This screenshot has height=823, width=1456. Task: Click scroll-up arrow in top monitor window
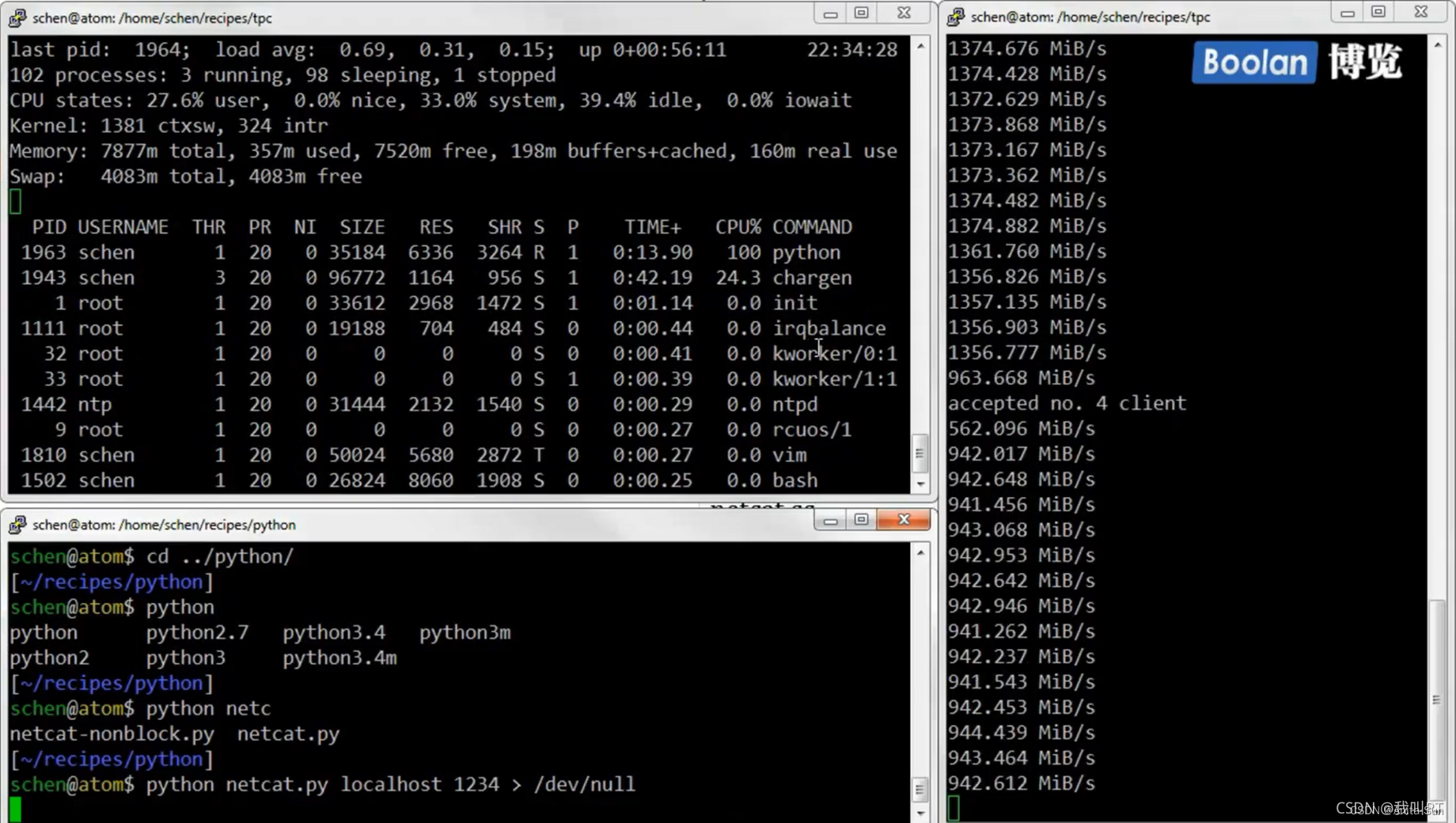920,46
